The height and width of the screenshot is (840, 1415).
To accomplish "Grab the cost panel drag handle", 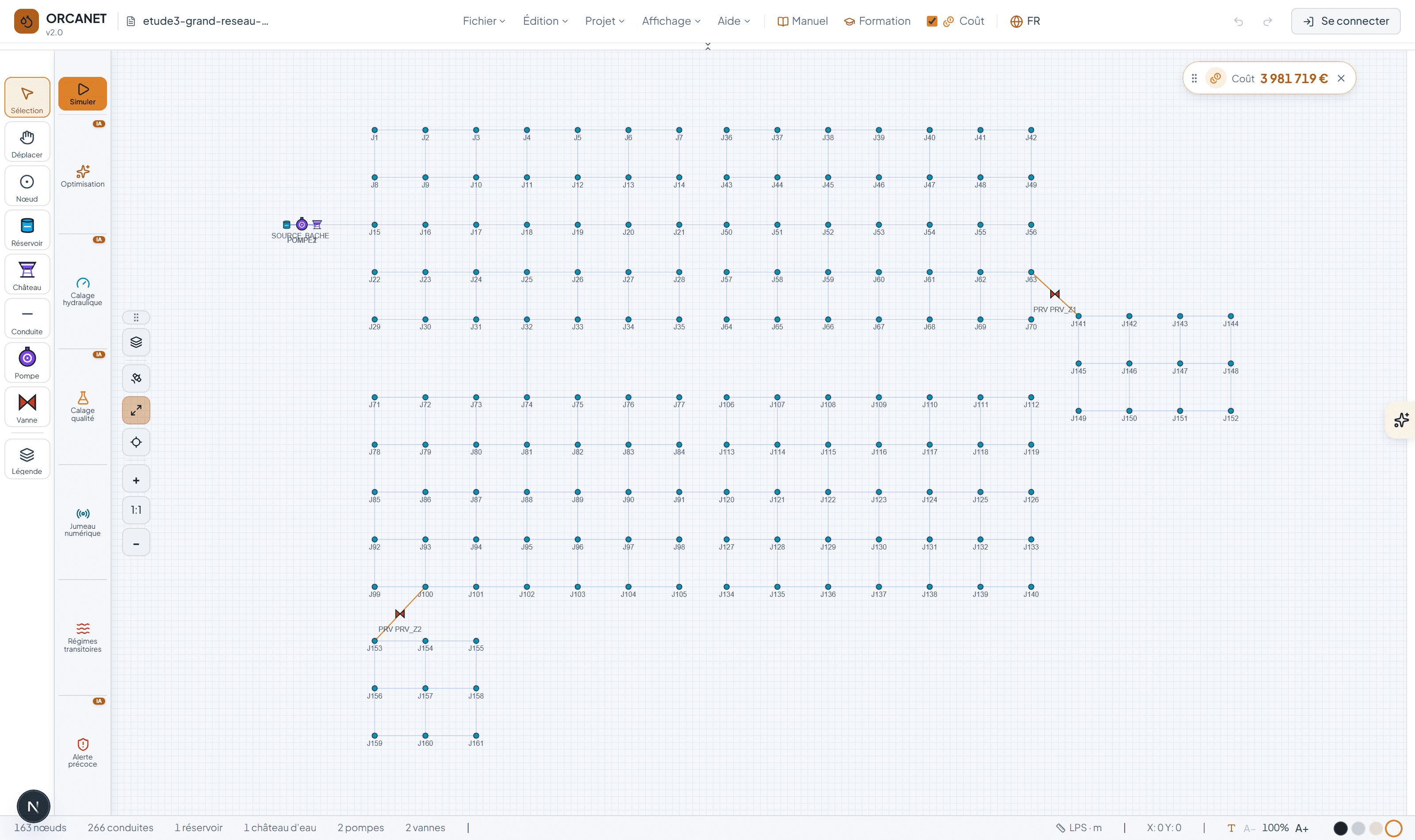I will [x=1194, y=78].
